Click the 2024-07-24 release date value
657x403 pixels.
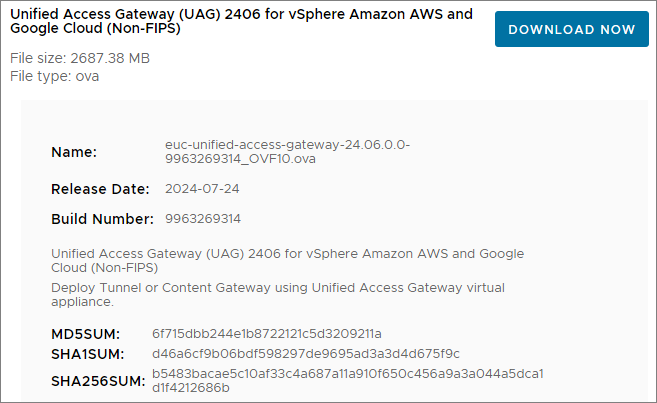(x=201, y=188)
